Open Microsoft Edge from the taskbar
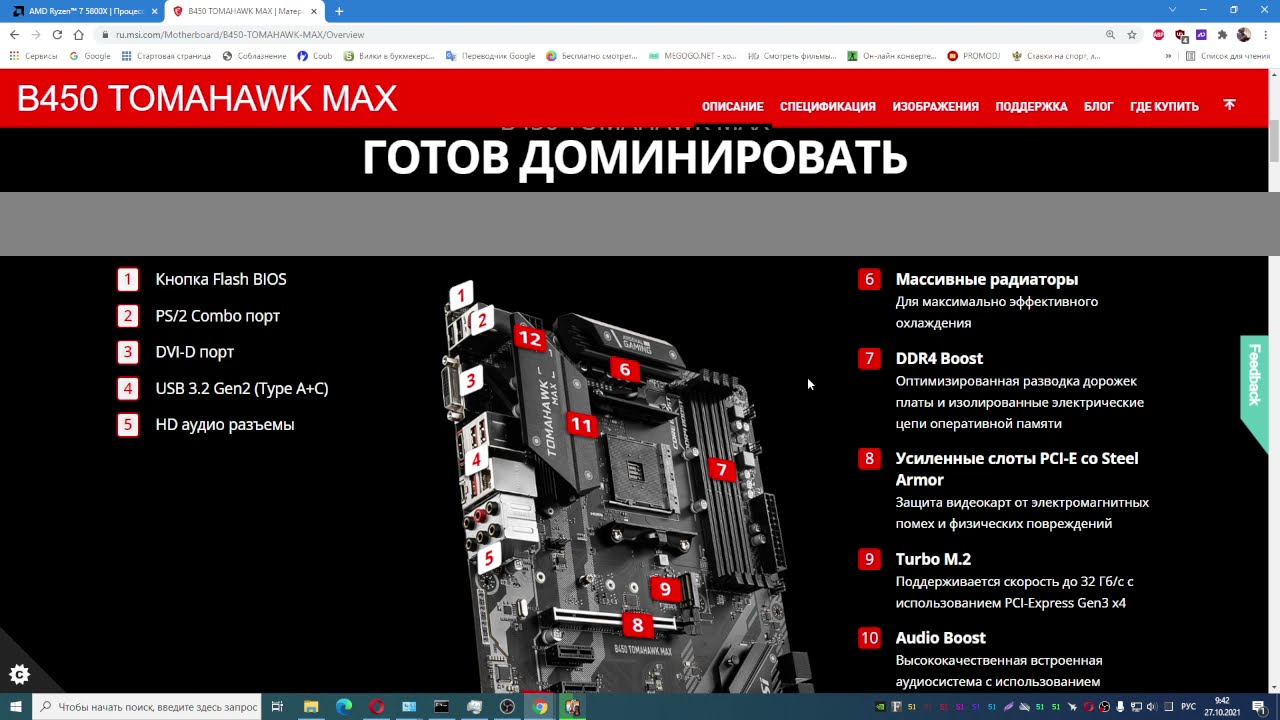 344,707
